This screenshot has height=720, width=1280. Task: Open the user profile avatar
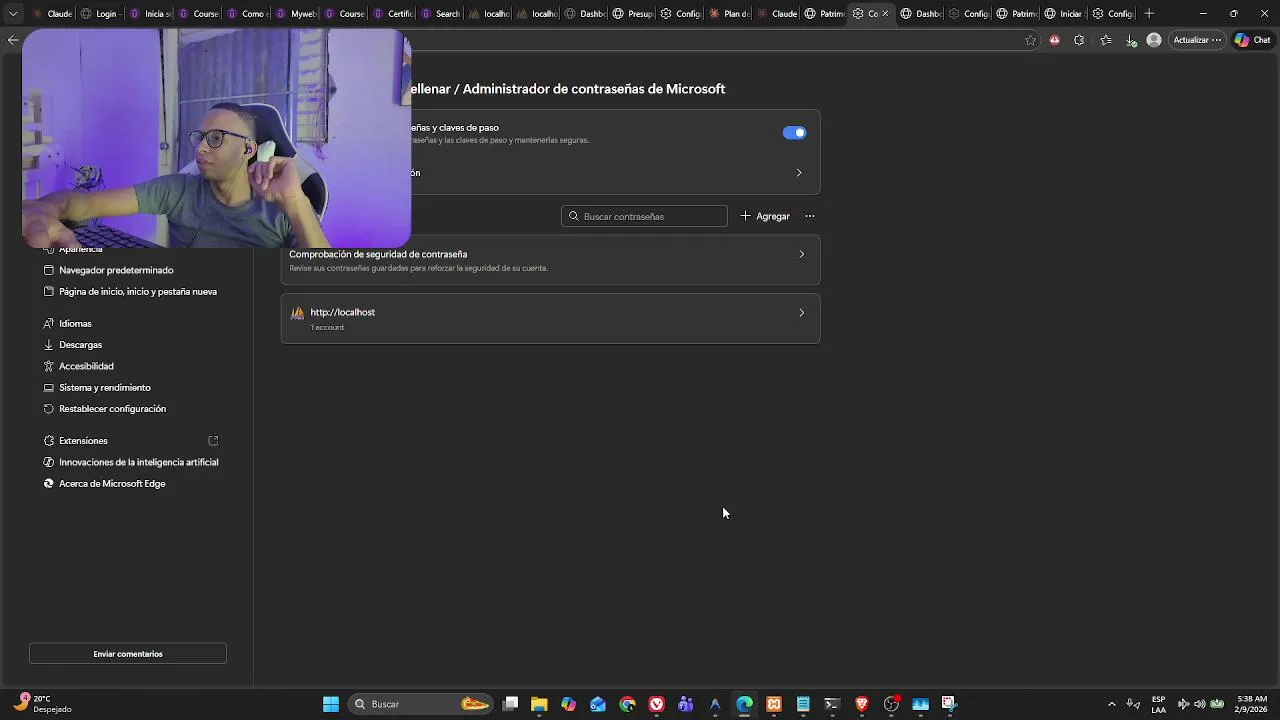tap(1154, 40)
